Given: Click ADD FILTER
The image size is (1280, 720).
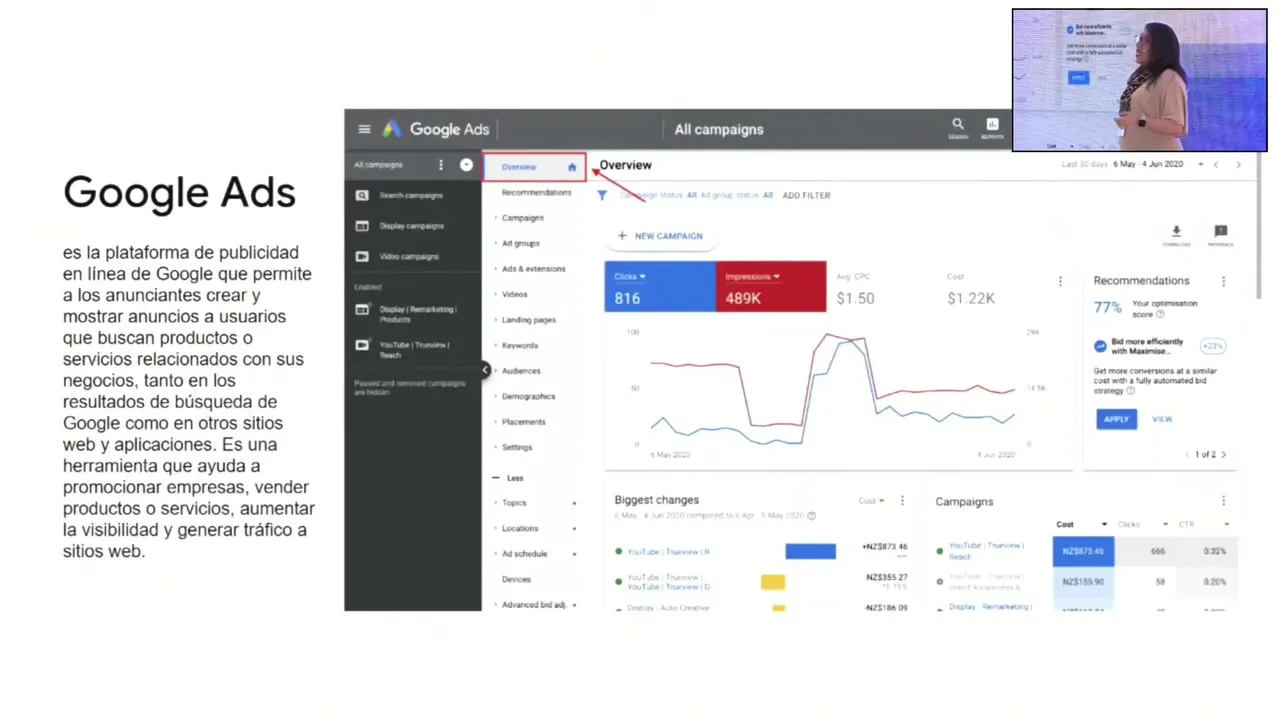Looking at the screenshot, I should (806, 195).
